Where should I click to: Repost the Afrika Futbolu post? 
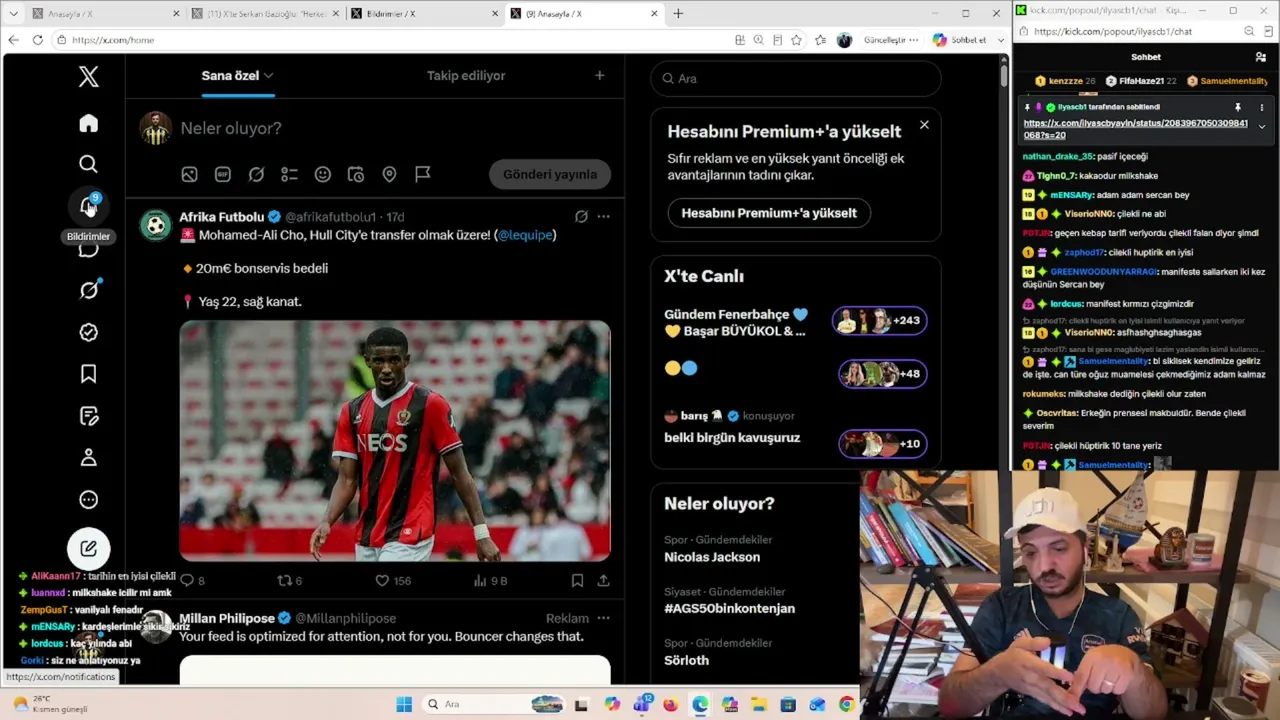click(x=289, y=580)
